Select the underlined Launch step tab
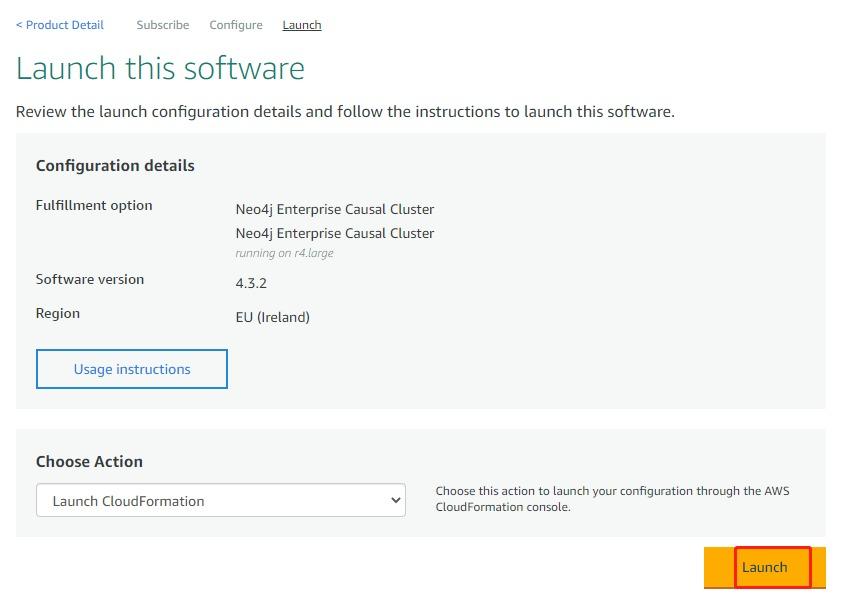842x607 pixels. click(302, 25)
